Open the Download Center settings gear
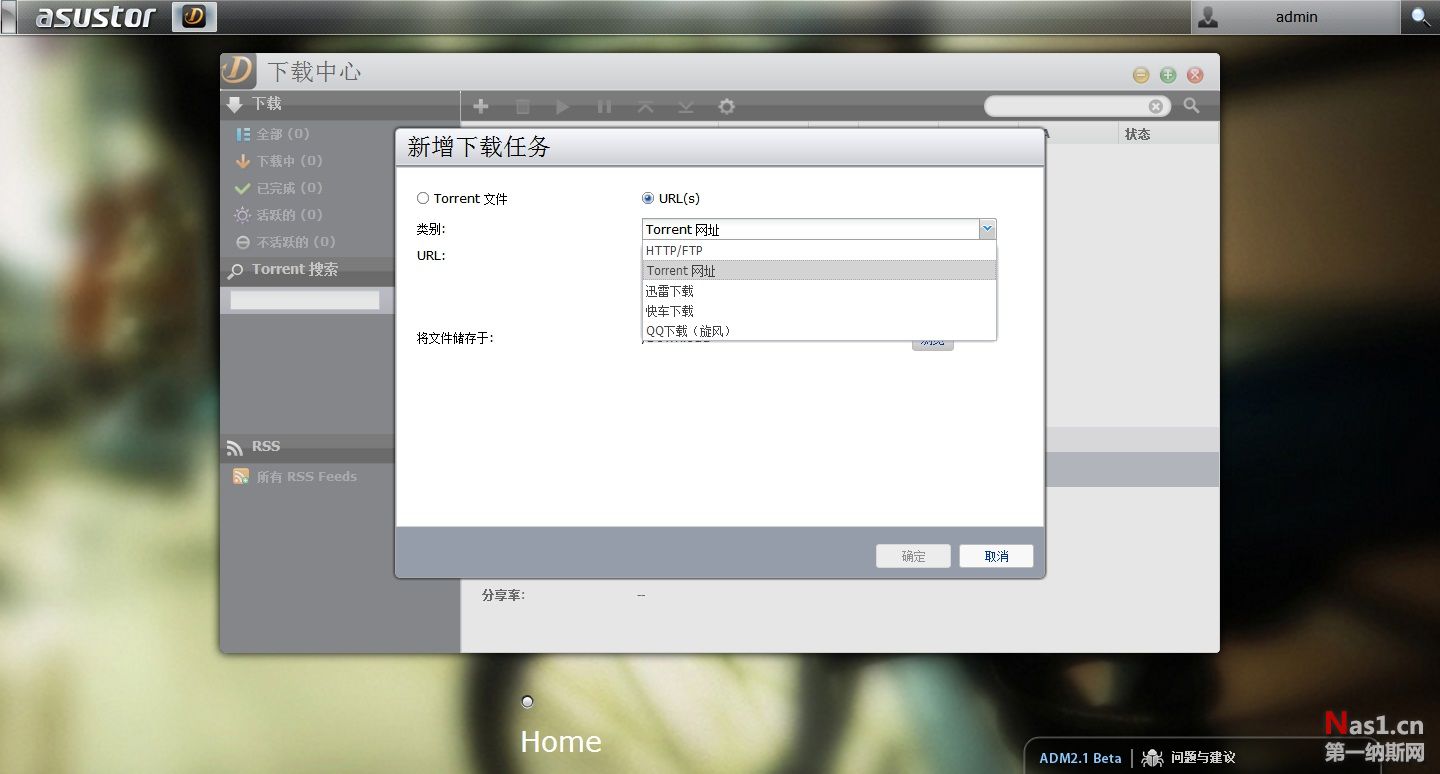 pos(727,106)
